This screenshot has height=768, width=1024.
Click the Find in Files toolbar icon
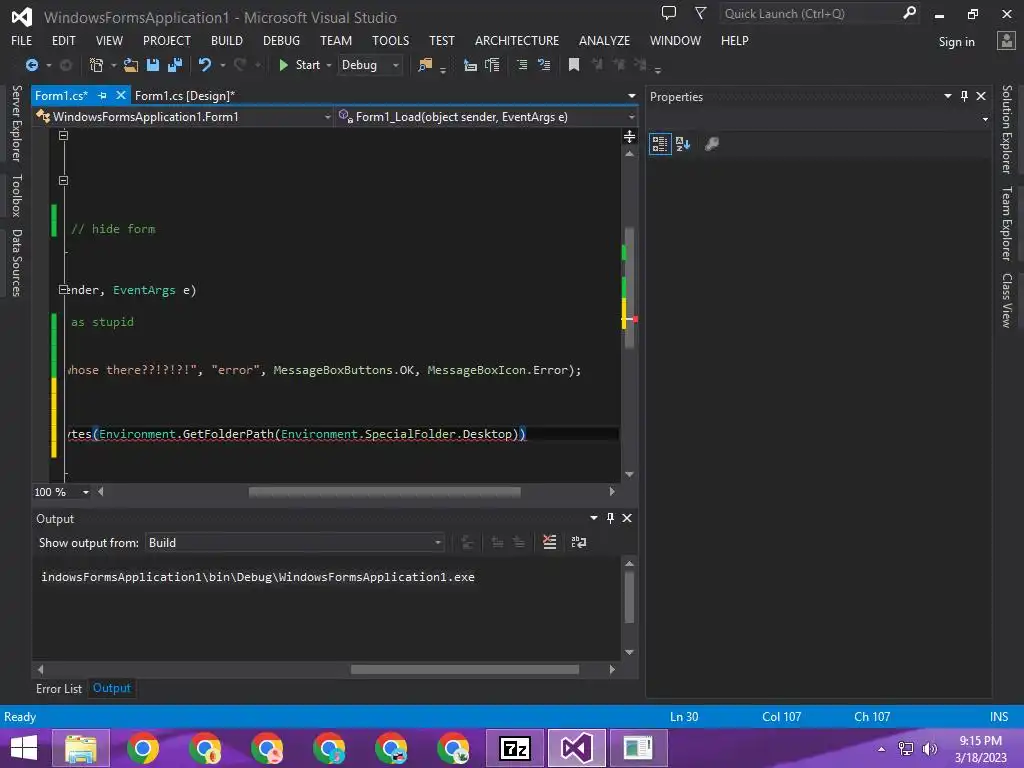tap(425, 65)
